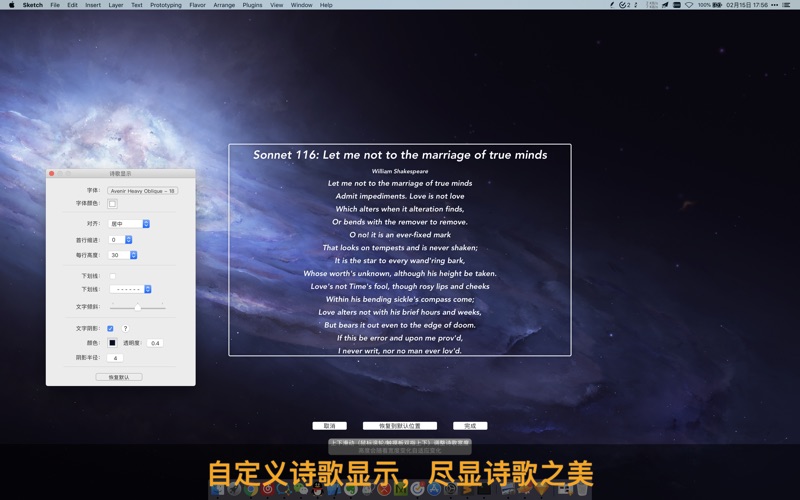Open the Help menu
Screen dimensions: 800x500
click(326, 5)
